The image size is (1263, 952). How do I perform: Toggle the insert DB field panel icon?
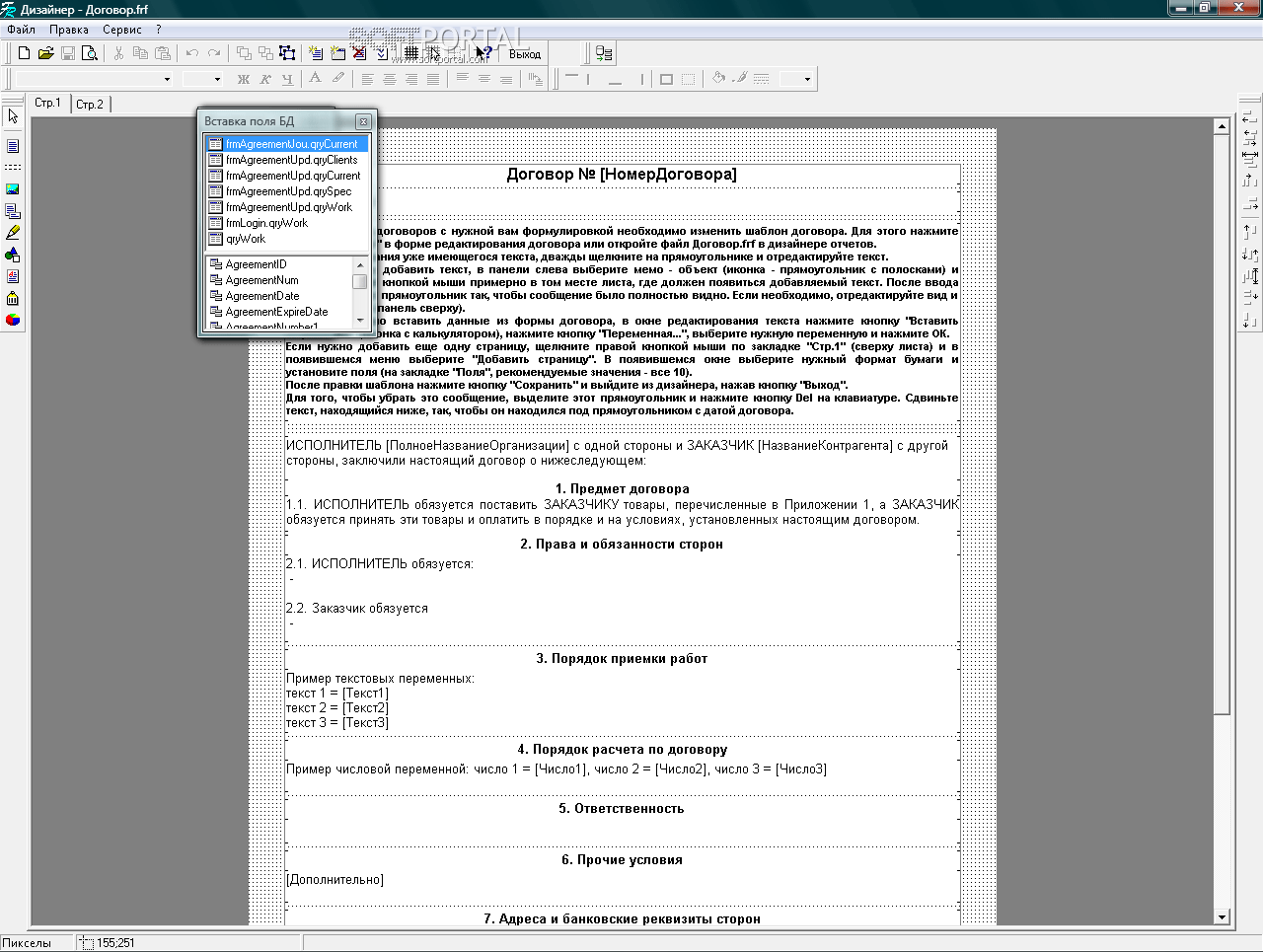point(605,53)
